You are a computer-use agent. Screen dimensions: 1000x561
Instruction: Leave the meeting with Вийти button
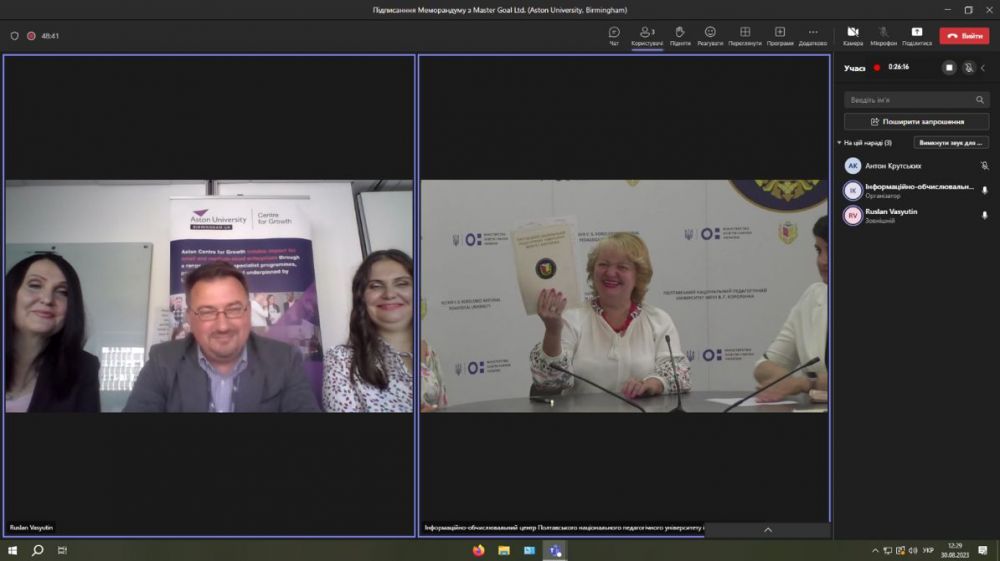(964, 35)
